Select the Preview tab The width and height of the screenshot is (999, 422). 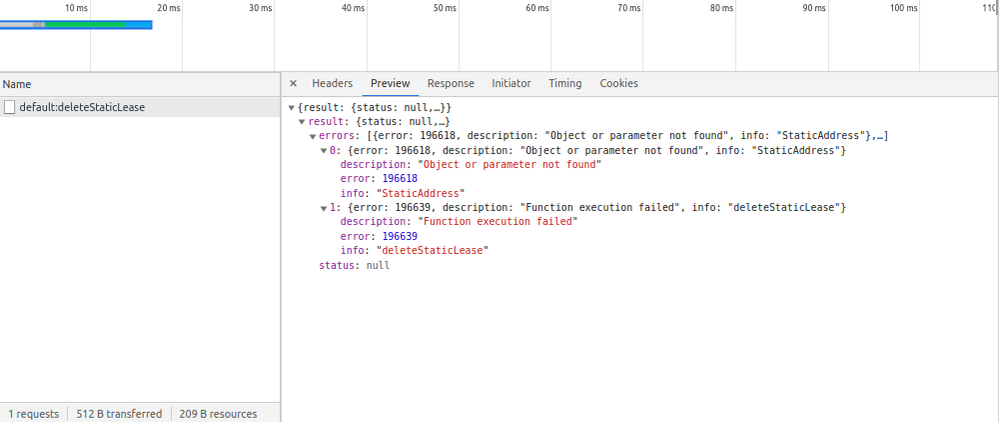390,84
